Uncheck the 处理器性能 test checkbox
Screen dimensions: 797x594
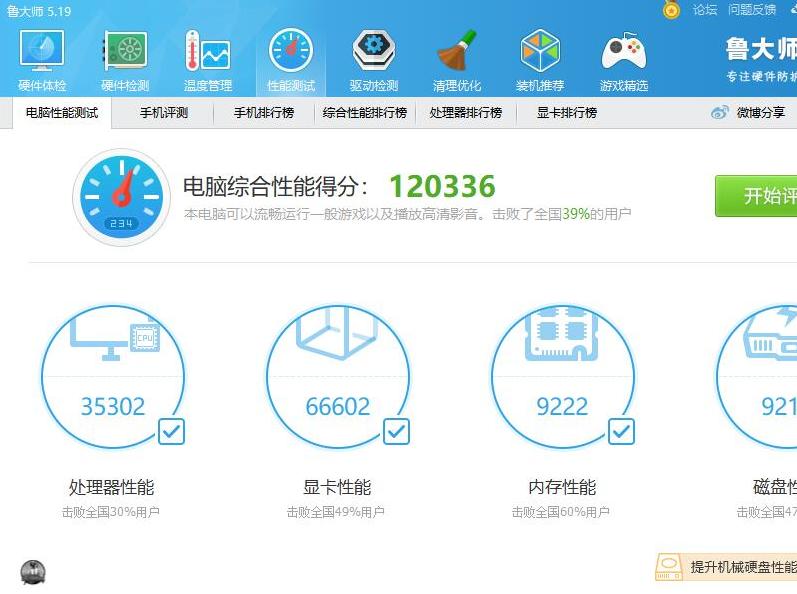(171, 431)
